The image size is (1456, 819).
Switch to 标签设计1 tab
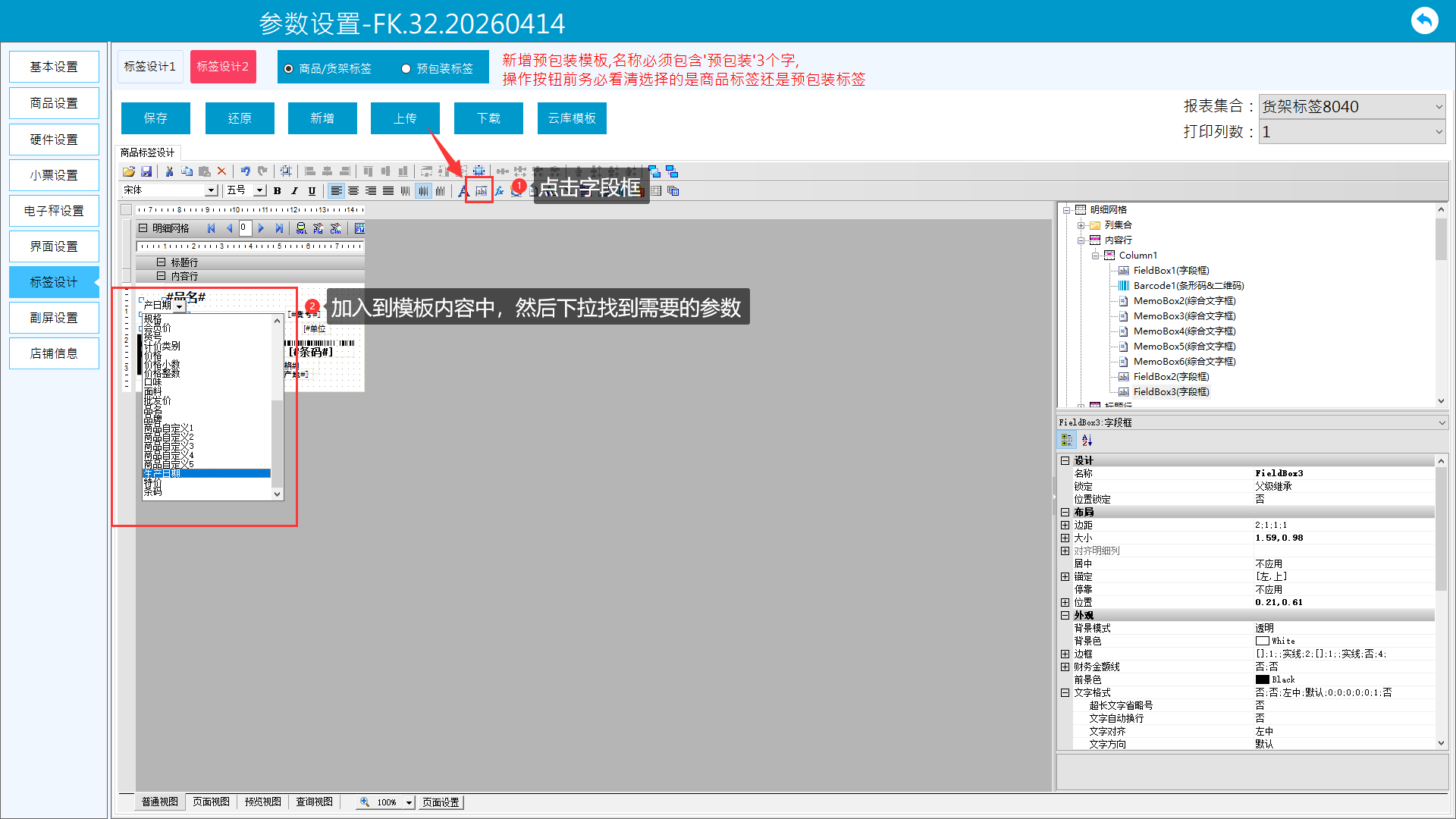[x=150, y=67]
